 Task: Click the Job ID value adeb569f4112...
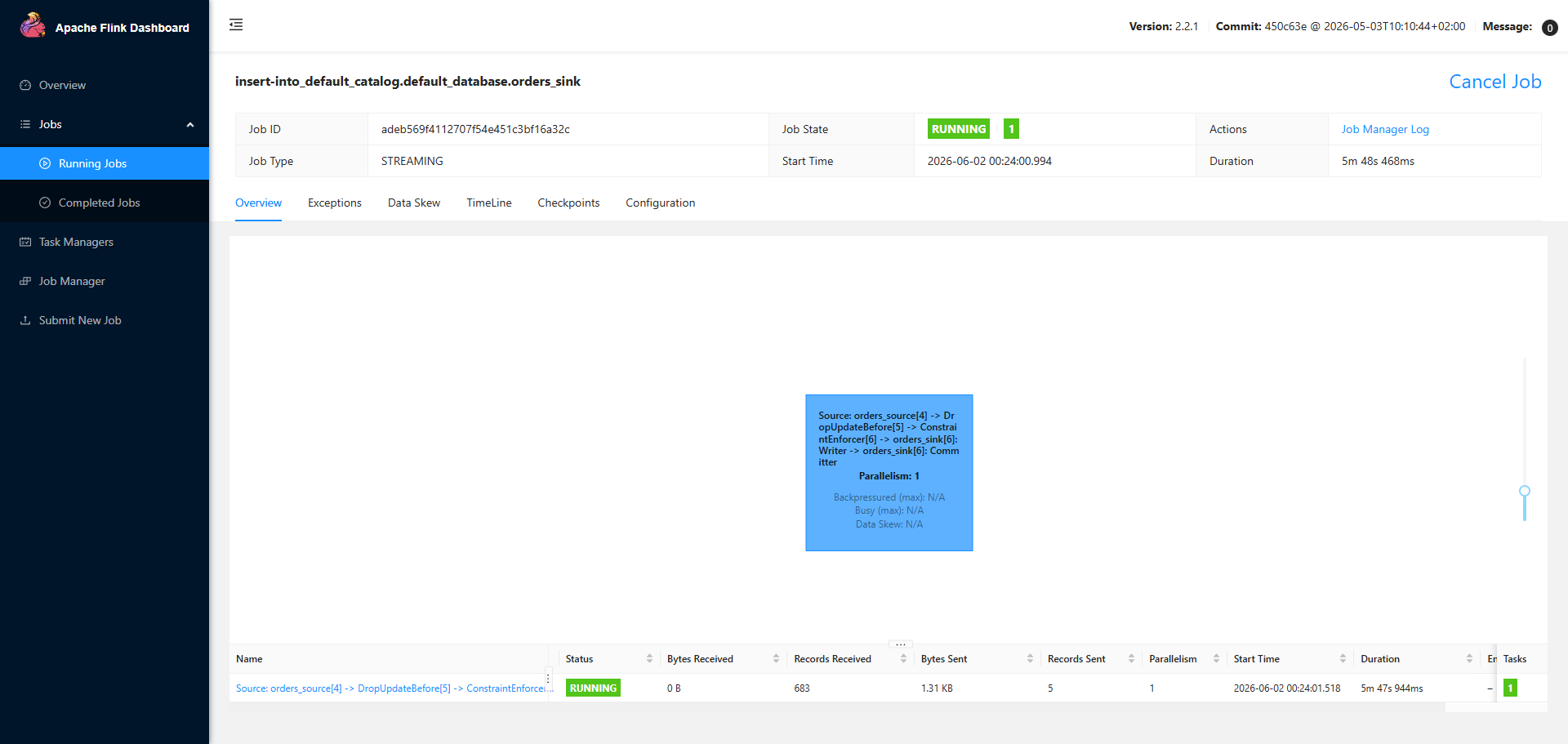pyautogui.click(x=475, y=129)
